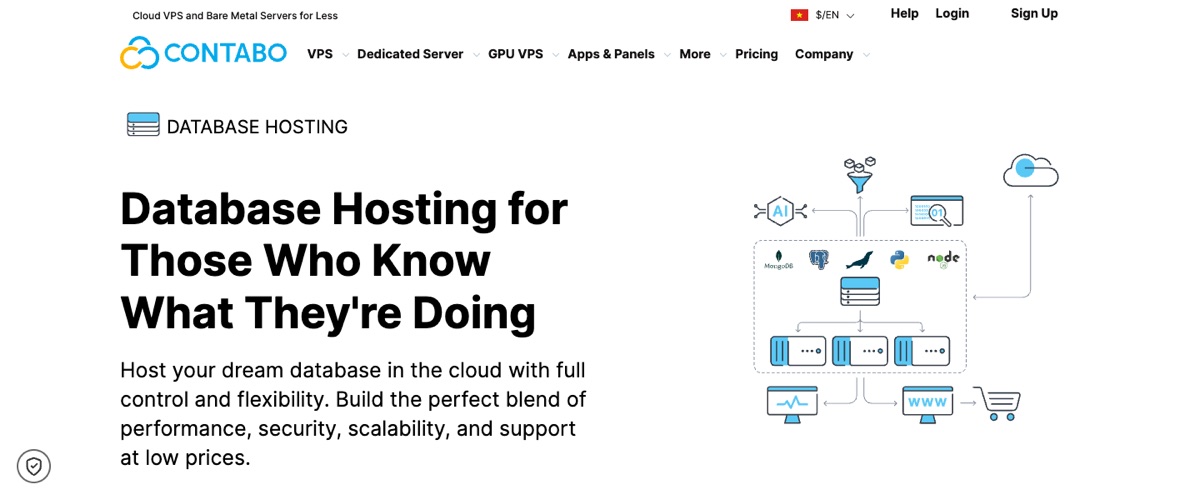Viewport: 1200px width, 500px height.
Task: Click the Help link
Action: [x=905, y=13]
